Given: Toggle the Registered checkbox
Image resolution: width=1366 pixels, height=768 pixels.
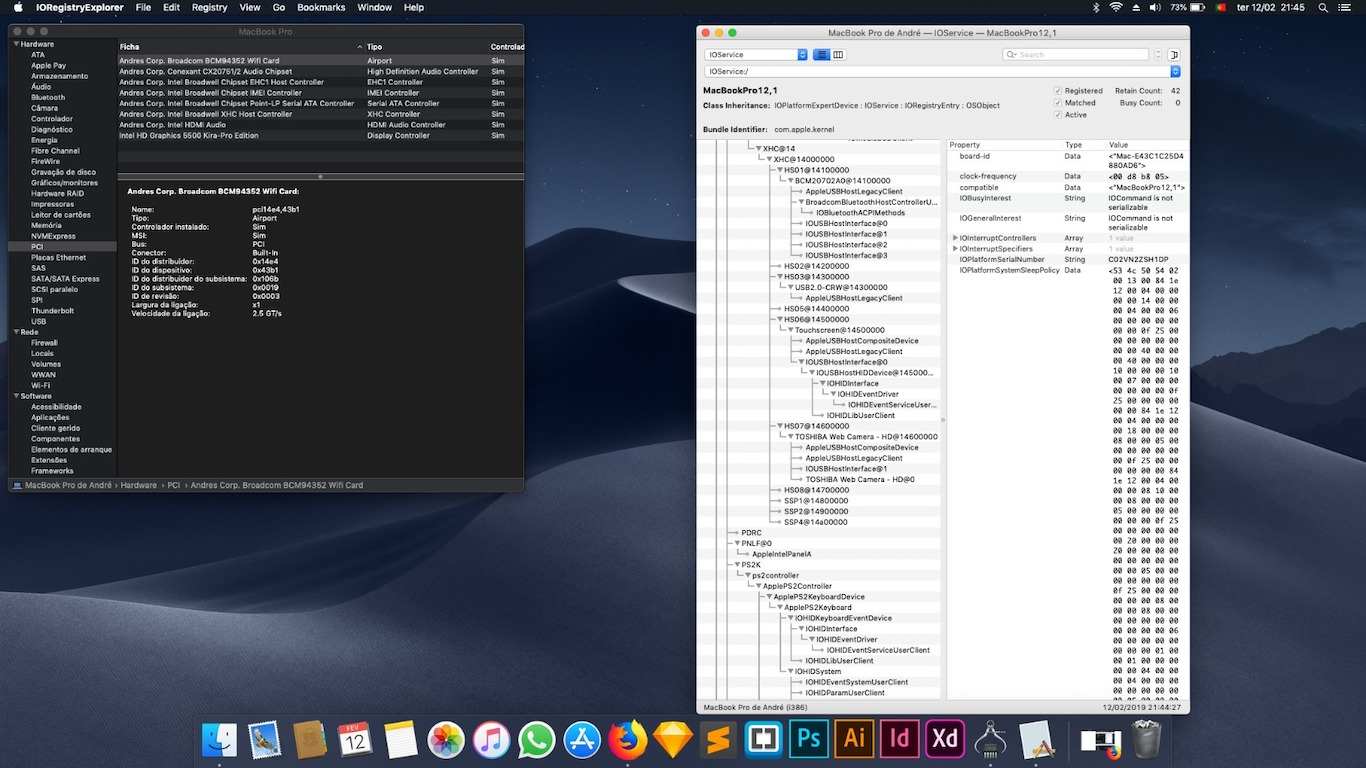Looking at the screenshot, I should [1058, 91].
